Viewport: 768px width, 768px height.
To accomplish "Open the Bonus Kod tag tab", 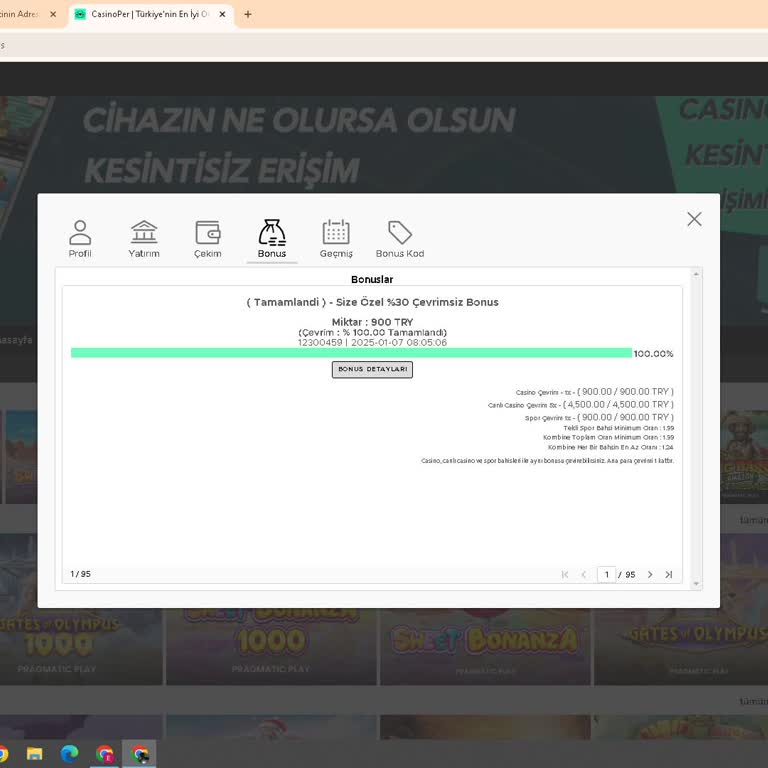I will 400,239.
